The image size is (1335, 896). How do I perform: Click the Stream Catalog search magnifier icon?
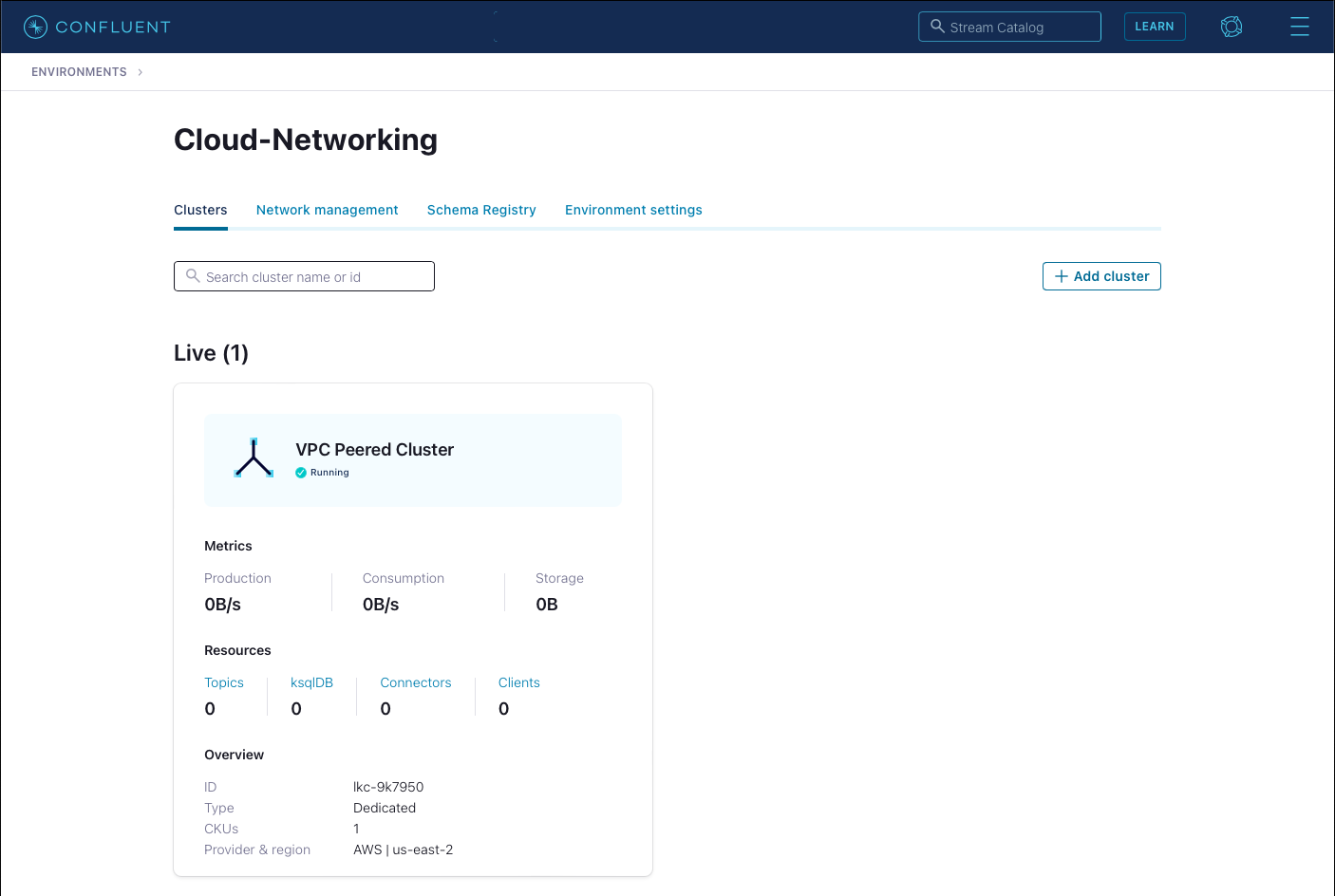pos(937,27)
